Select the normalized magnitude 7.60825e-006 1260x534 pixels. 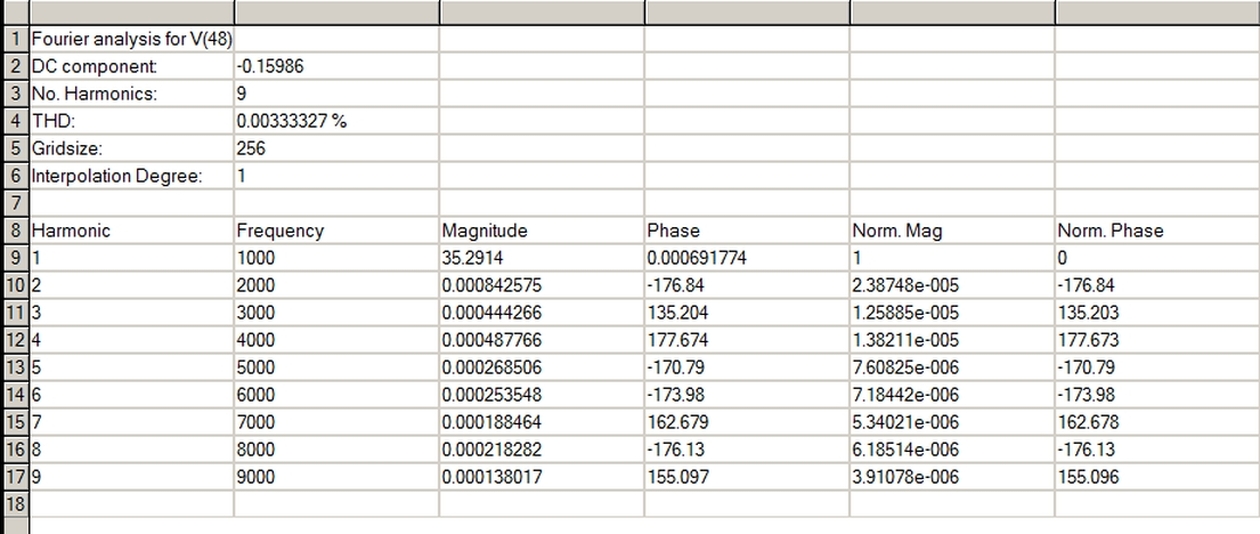(952, 368)
